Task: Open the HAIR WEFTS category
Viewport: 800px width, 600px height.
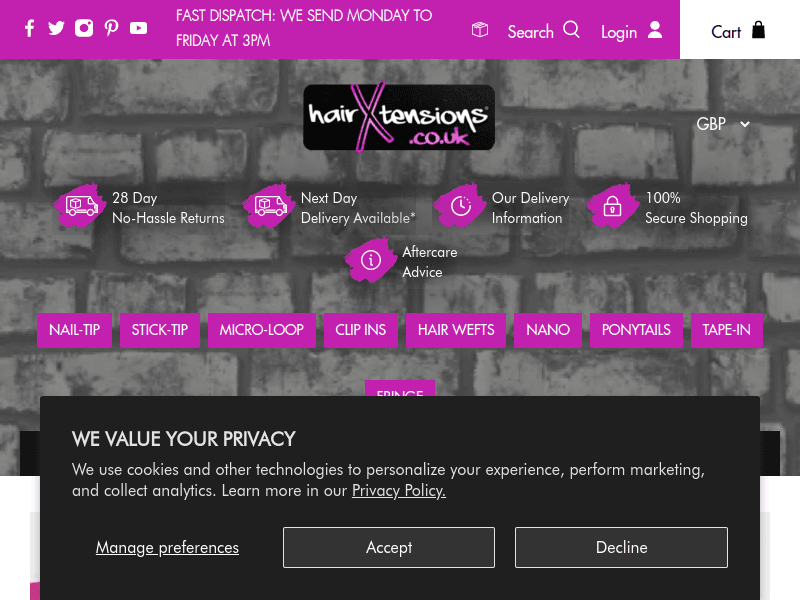Action: (456, 330)
